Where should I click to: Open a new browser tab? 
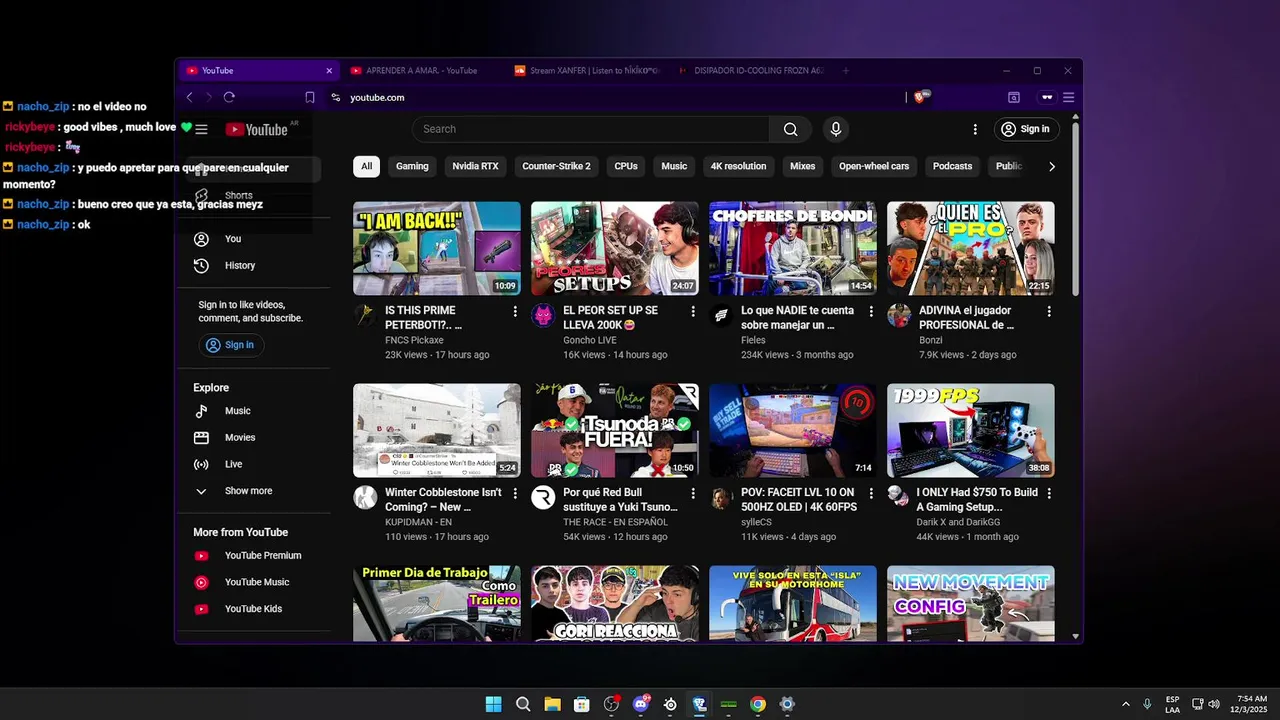[846, 71]
